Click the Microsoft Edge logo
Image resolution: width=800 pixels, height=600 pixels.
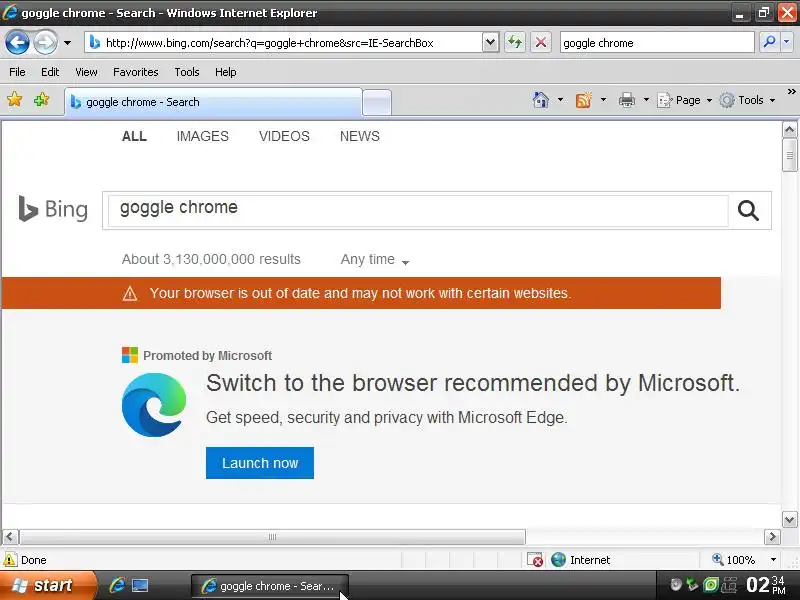pyautogui.click(x=154, y=405)
